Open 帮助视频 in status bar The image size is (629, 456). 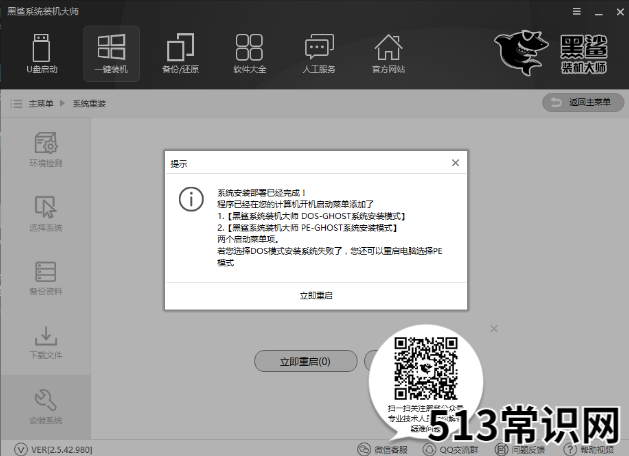(589, 450)
